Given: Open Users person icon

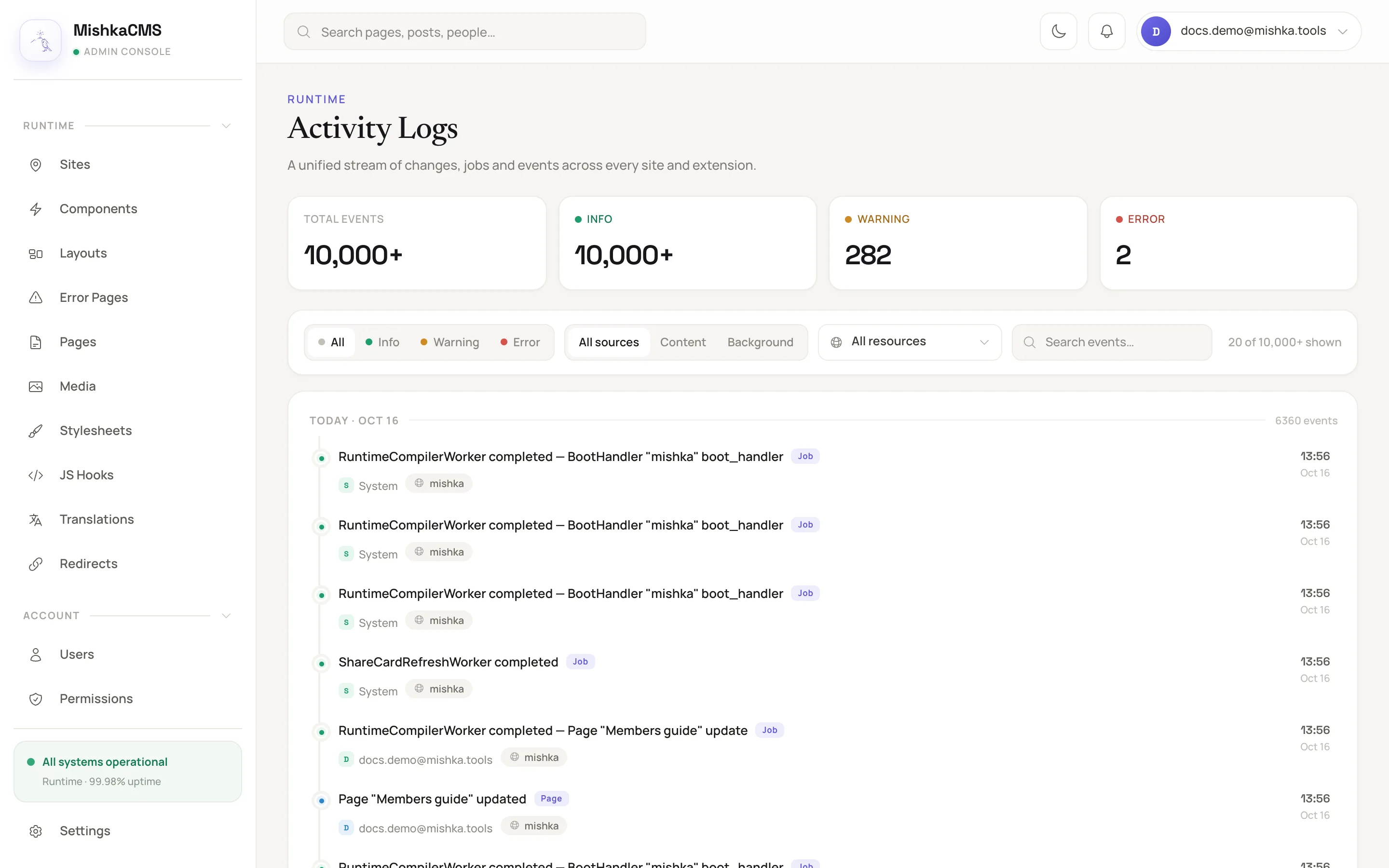Looking at the screenshot, I should pyautogui.click(x=36, y=654).
